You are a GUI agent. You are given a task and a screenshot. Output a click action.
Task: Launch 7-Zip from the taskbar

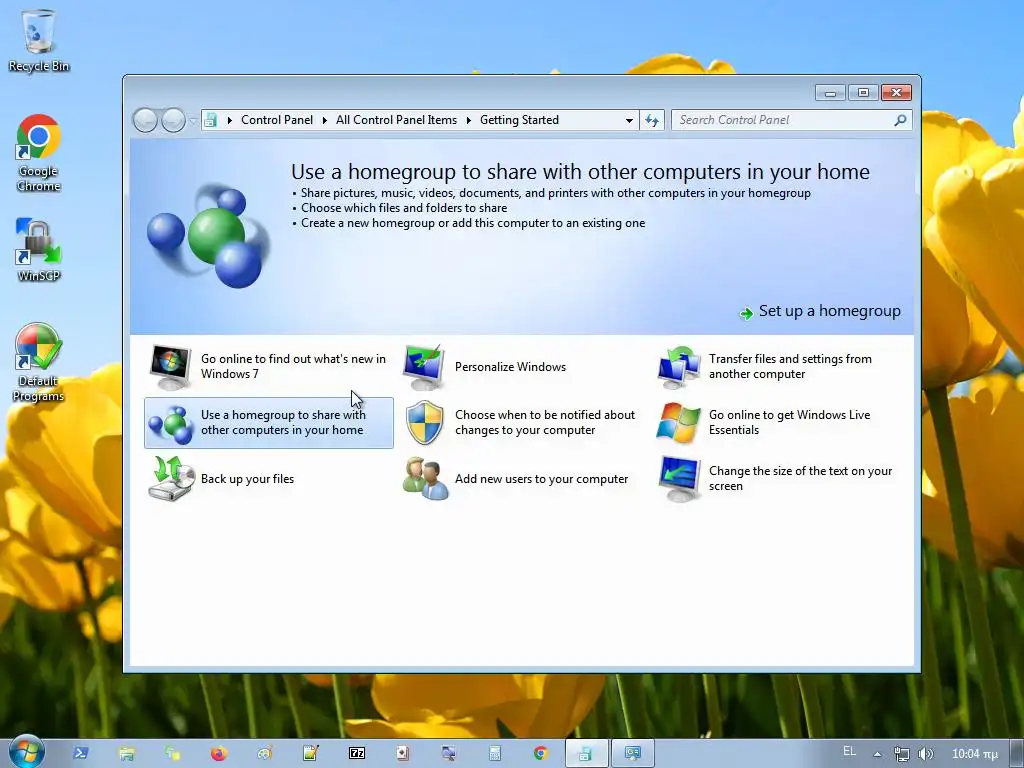point(357,753)
